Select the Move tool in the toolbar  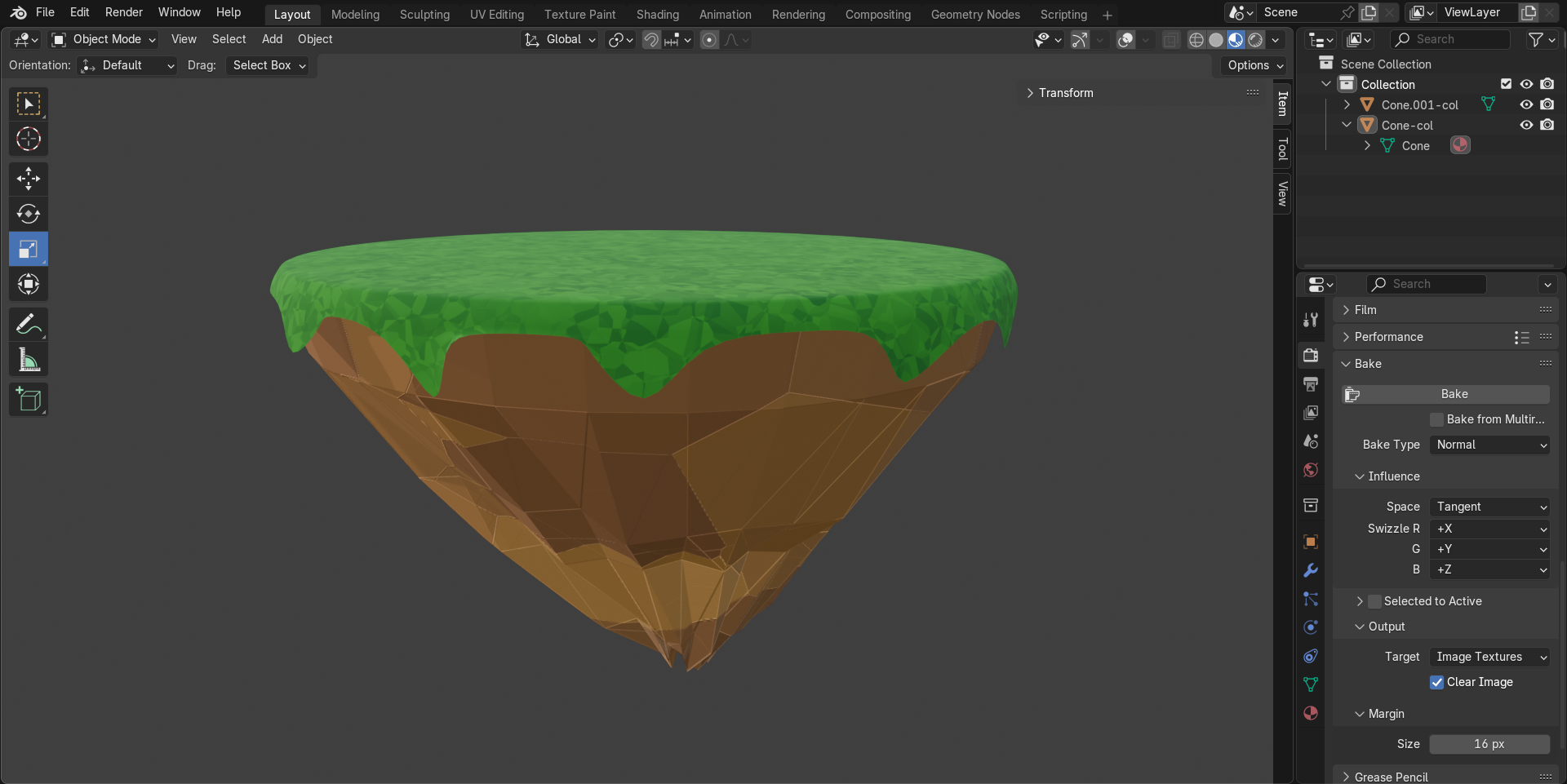[x=29, y=179]
